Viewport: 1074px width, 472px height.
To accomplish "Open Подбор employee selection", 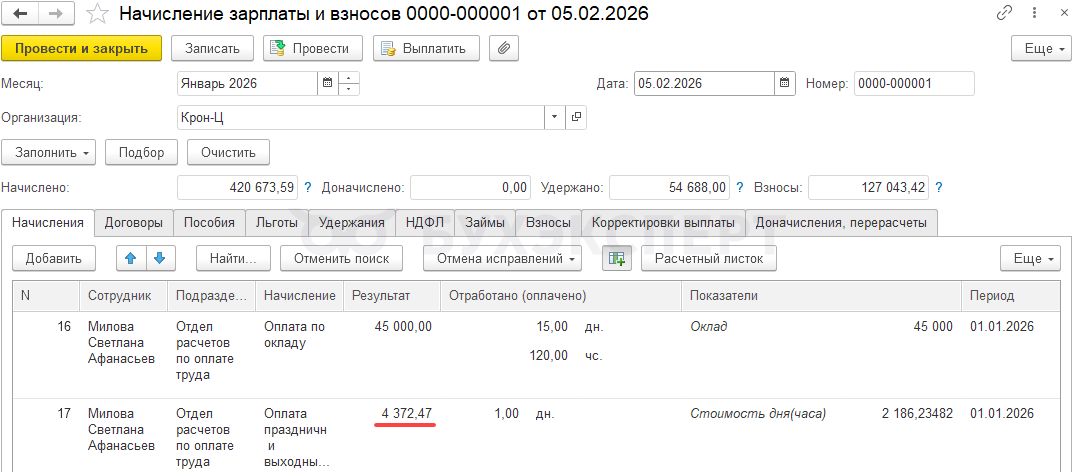I will [x=141, y=153].
